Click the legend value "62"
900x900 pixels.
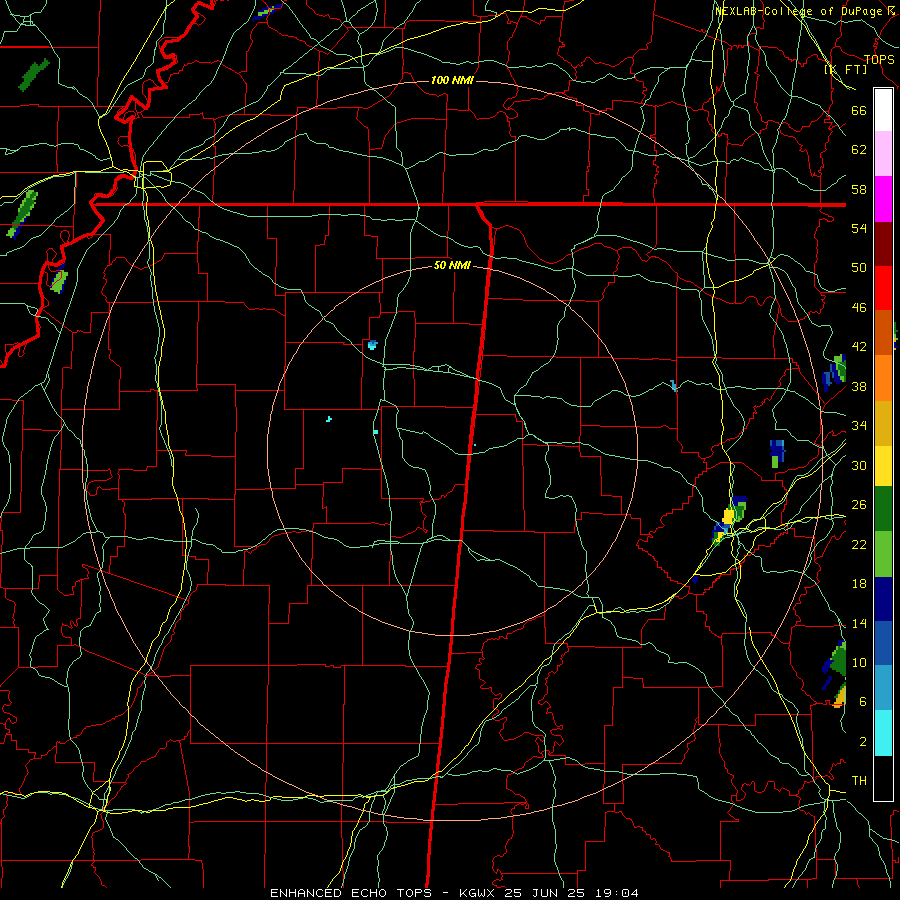[x=859, y=150]
